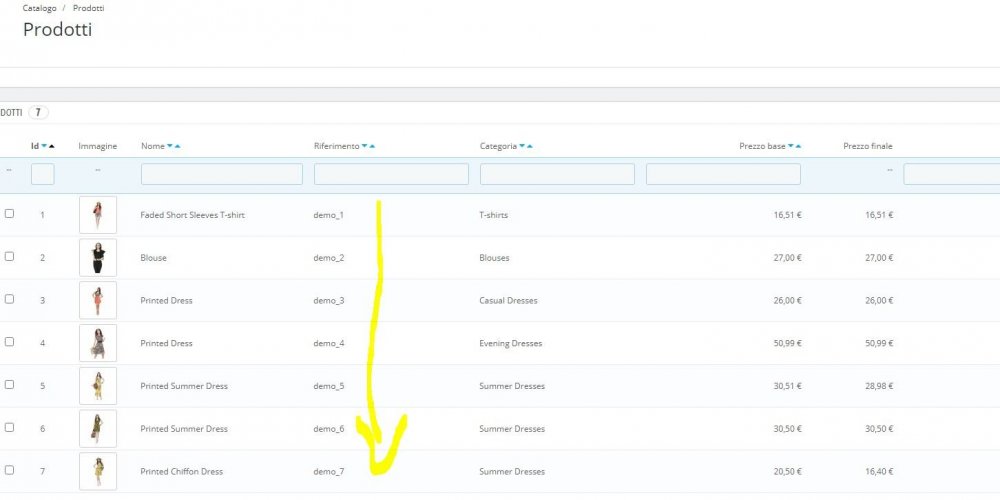Screen dimensions: 1000x500
Task: Focus the Nome filter field
Action: coord(222,174)
